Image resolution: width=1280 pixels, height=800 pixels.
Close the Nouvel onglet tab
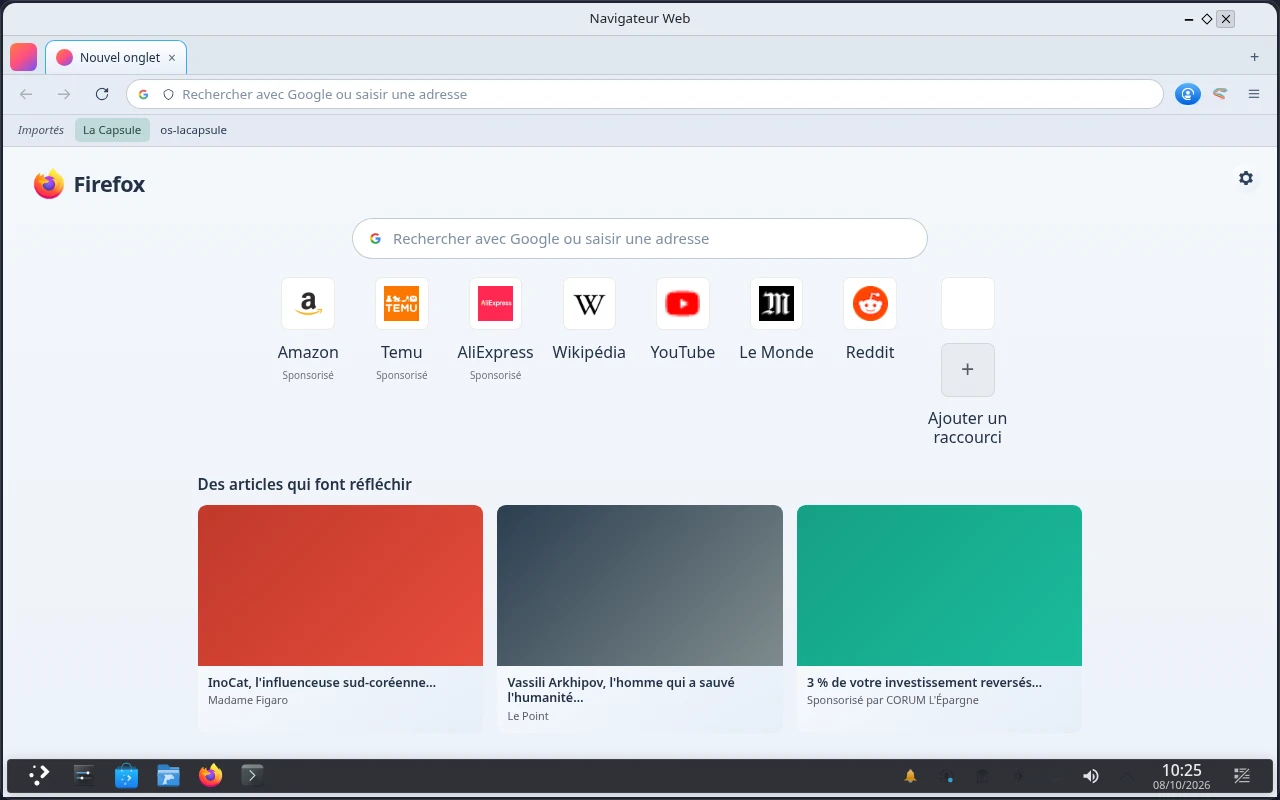(172, 58)
